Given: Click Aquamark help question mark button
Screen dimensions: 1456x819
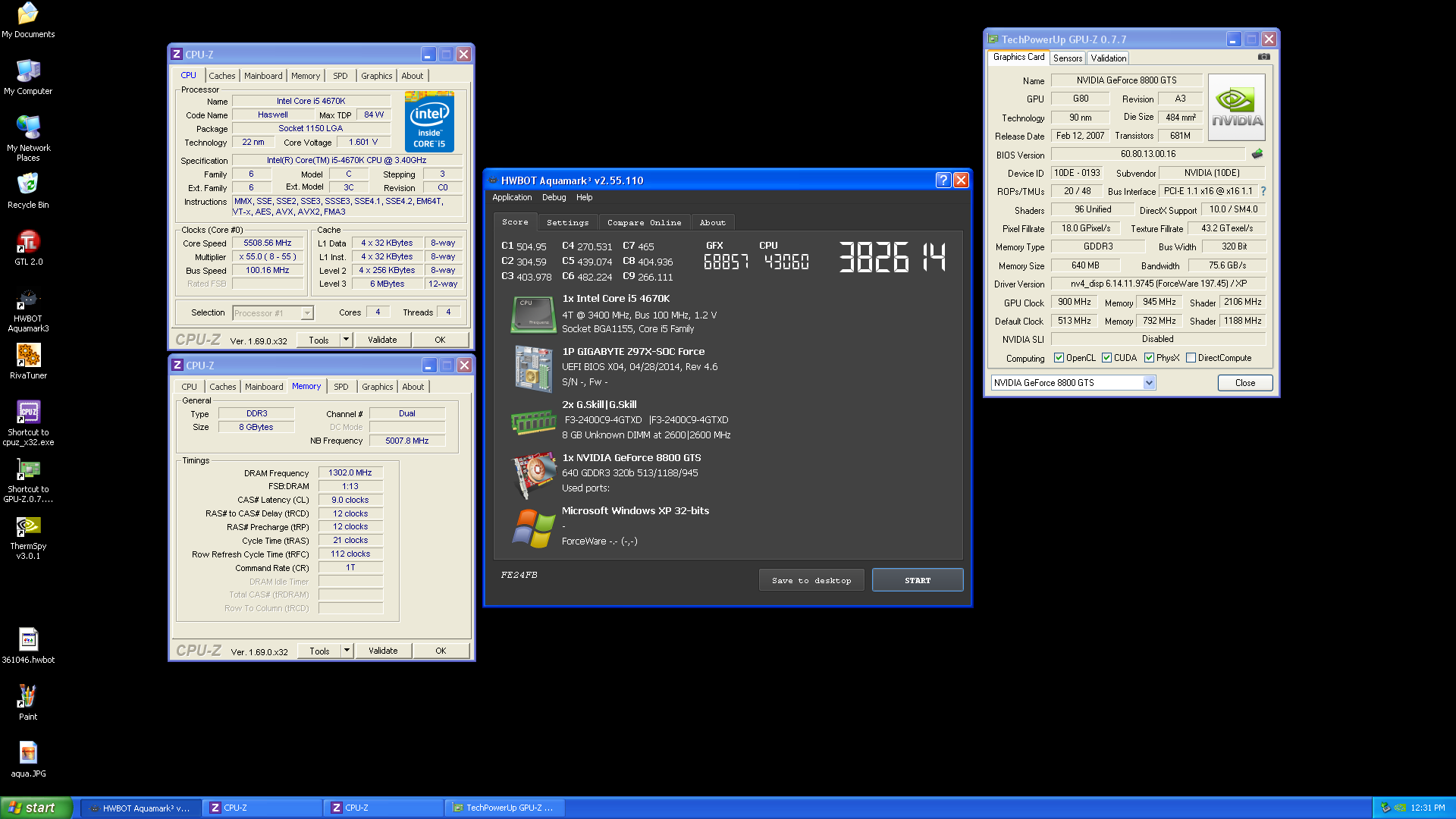Looking at the screenshot, I should 943,180.
